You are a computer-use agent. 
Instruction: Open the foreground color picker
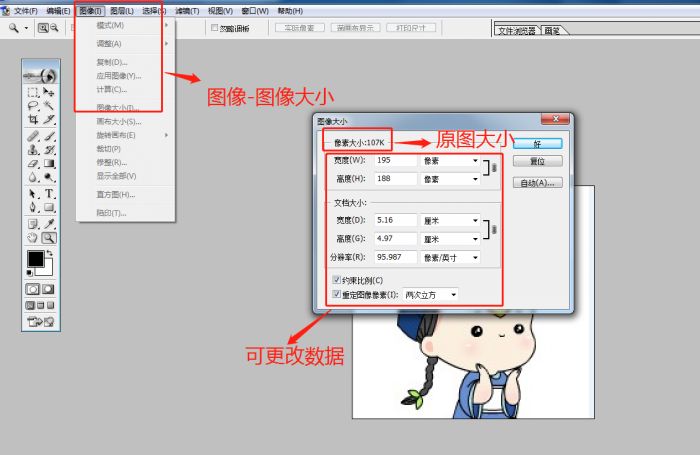[x=35, y=259]
